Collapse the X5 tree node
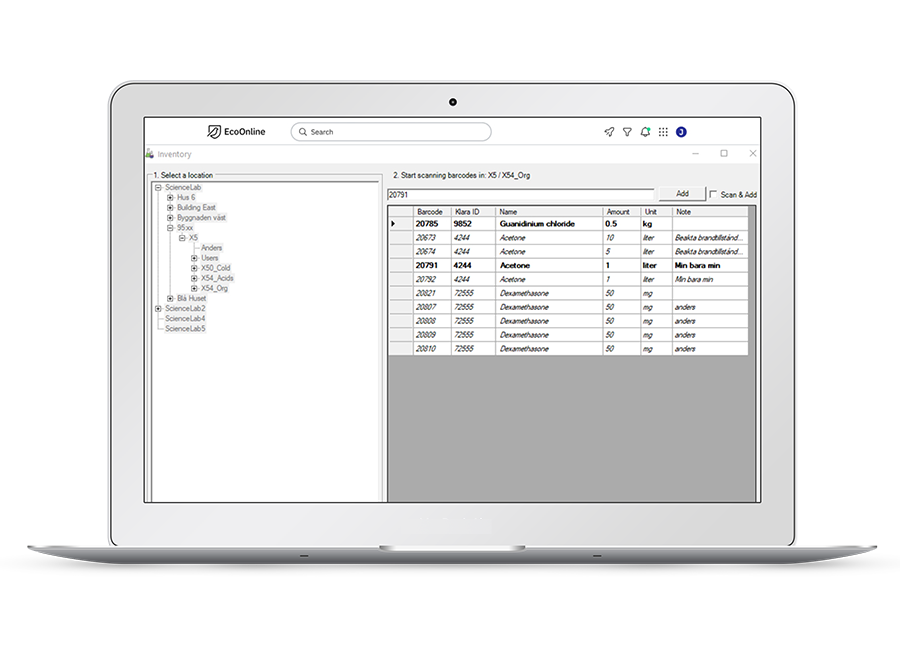The width and height of the screenshot is (900, 650). click(182, 238)
